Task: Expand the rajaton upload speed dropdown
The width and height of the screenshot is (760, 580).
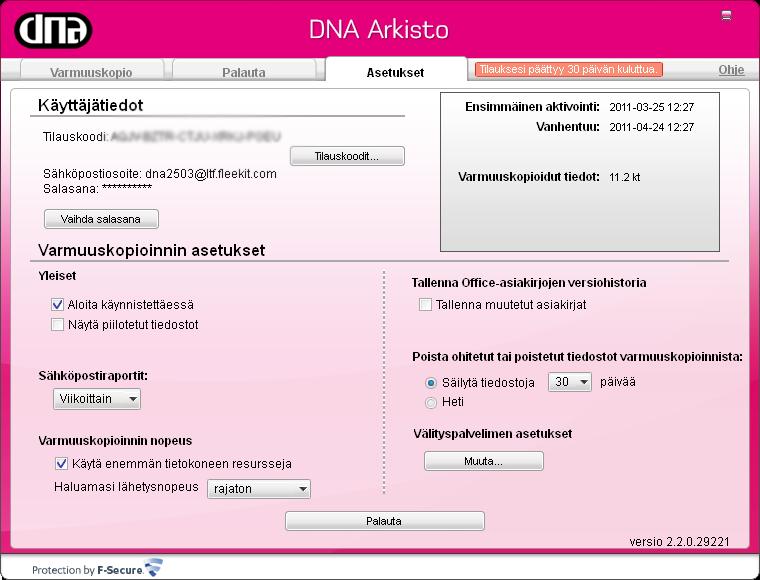Action: (259, 489)
